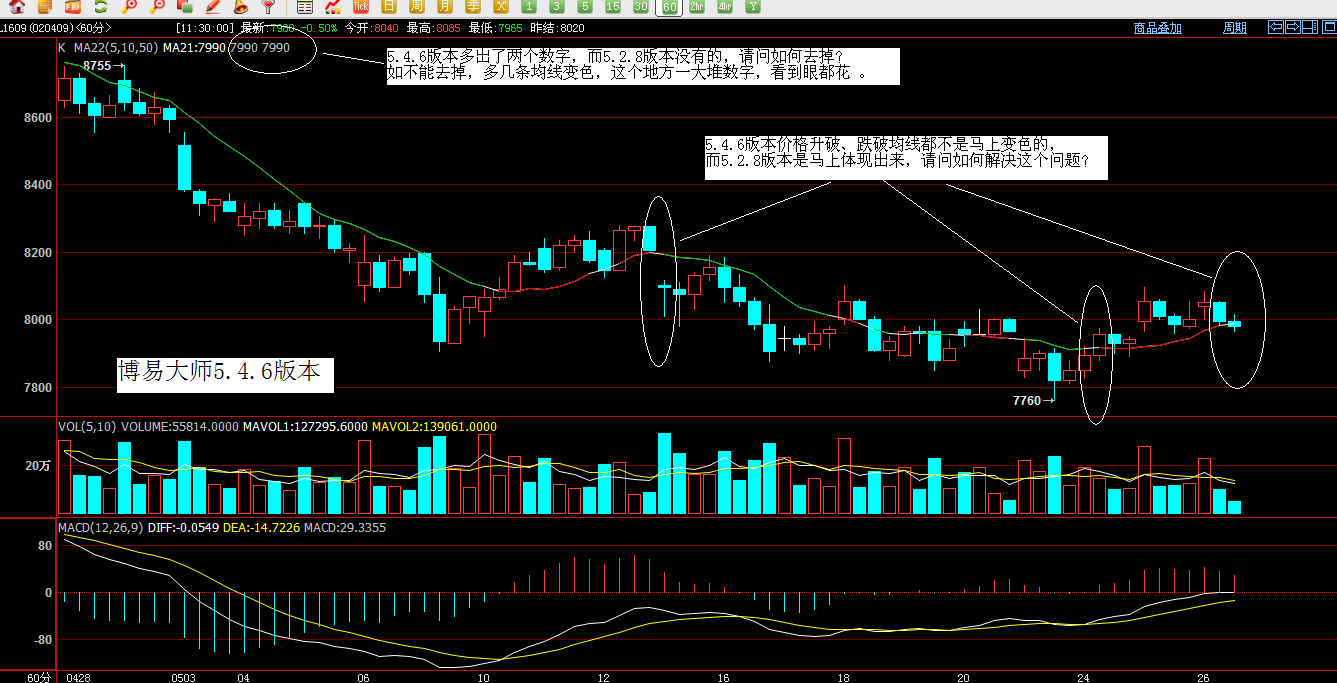Image resolution: width=1337 pixels, height=683 pixels.
Task: Click the funnel filter icon
Action: click(x=267, y=7)
